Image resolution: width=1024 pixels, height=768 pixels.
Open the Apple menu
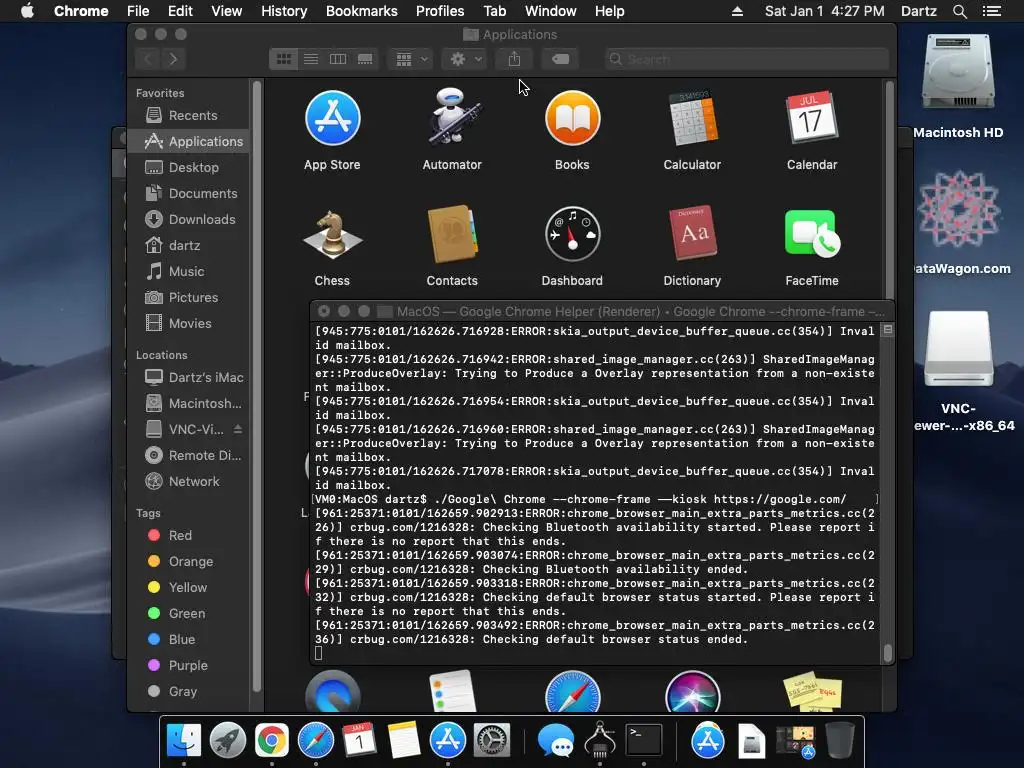pyautogui.click(x=27, y=11)
